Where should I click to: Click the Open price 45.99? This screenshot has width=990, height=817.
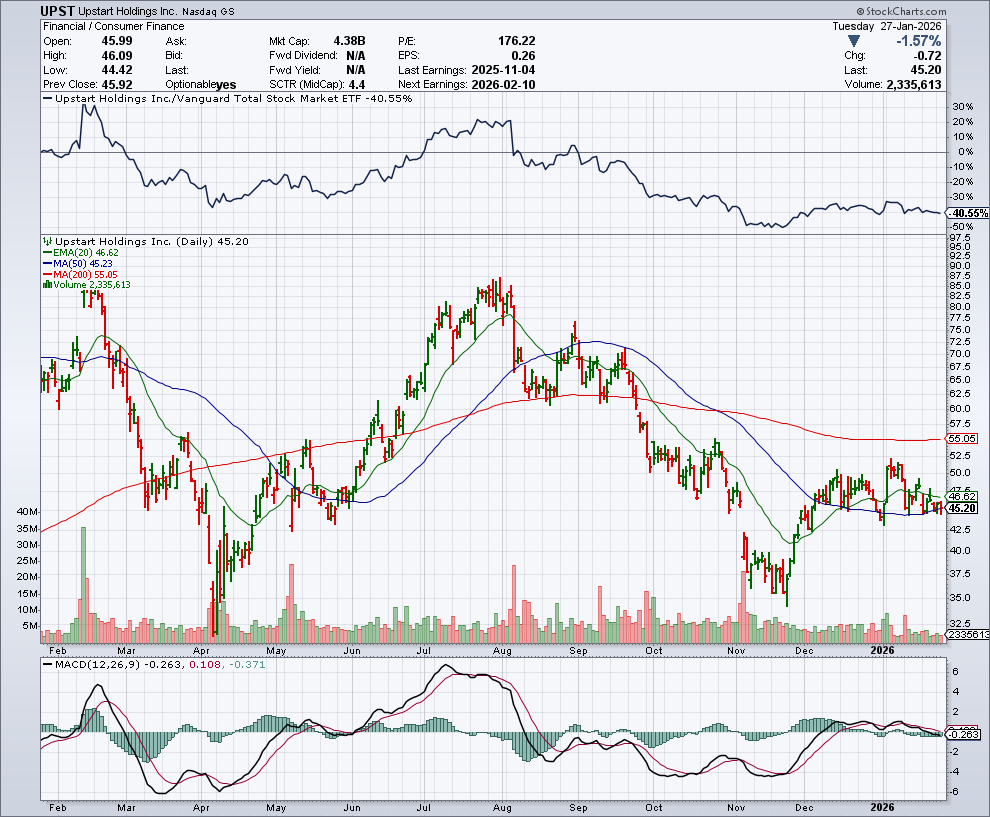[x=117, y=41]
